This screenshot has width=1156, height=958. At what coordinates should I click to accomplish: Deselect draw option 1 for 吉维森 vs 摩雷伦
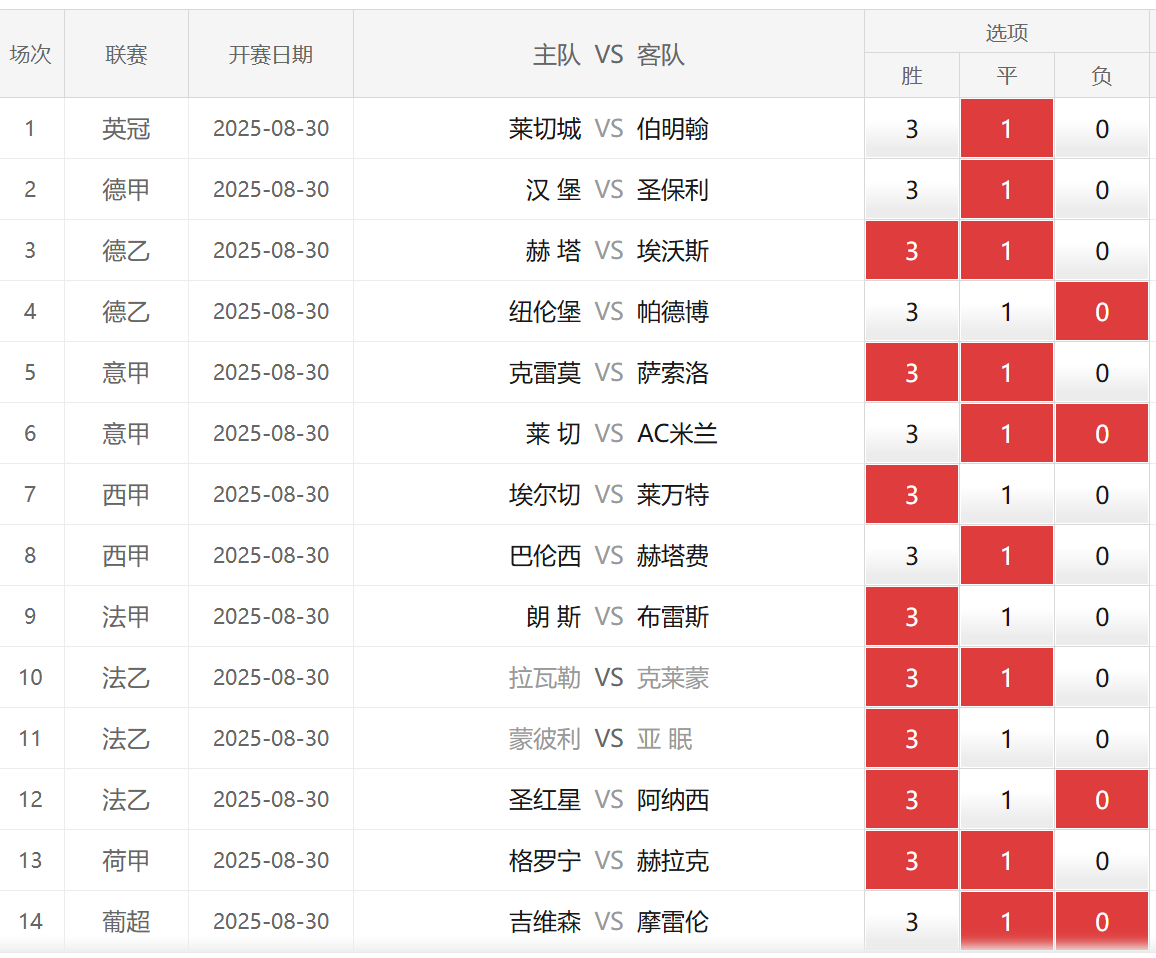coord(1007,922)
